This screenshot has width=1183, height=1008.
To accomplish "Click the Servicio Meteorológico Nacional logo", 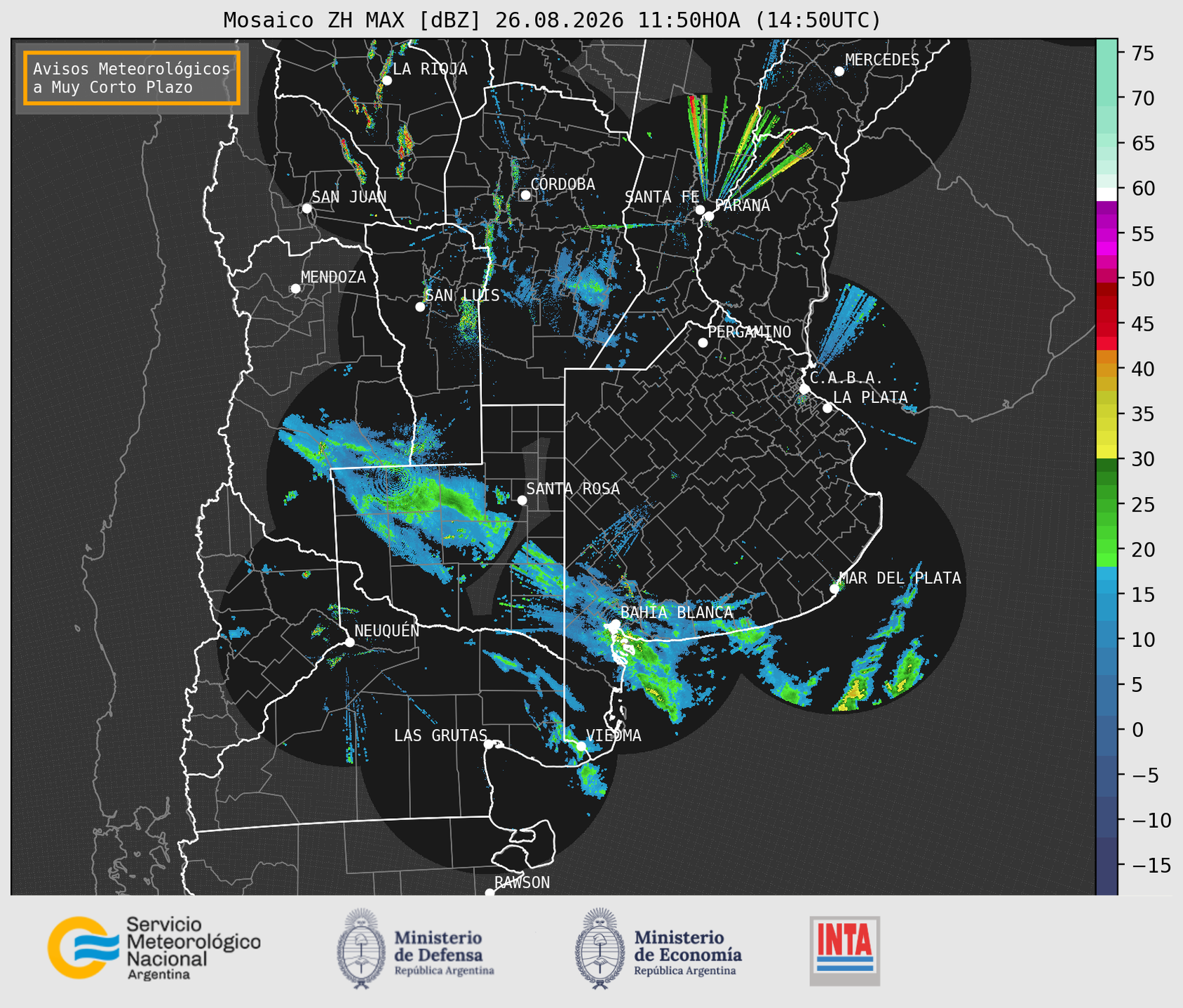I will 154,948.
